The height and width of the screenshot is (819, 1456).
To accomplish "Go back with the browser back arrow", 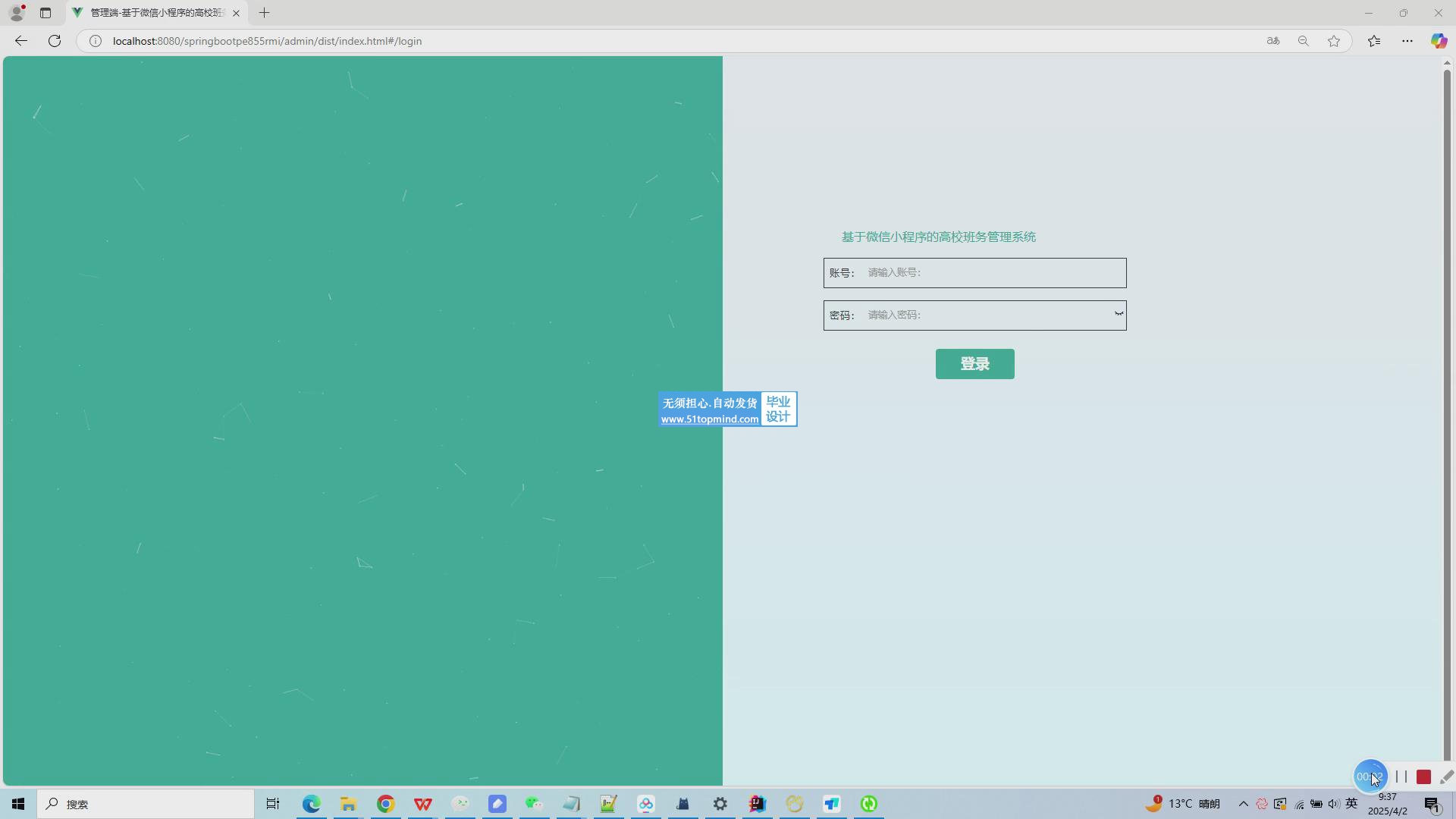I will point(21,41).
